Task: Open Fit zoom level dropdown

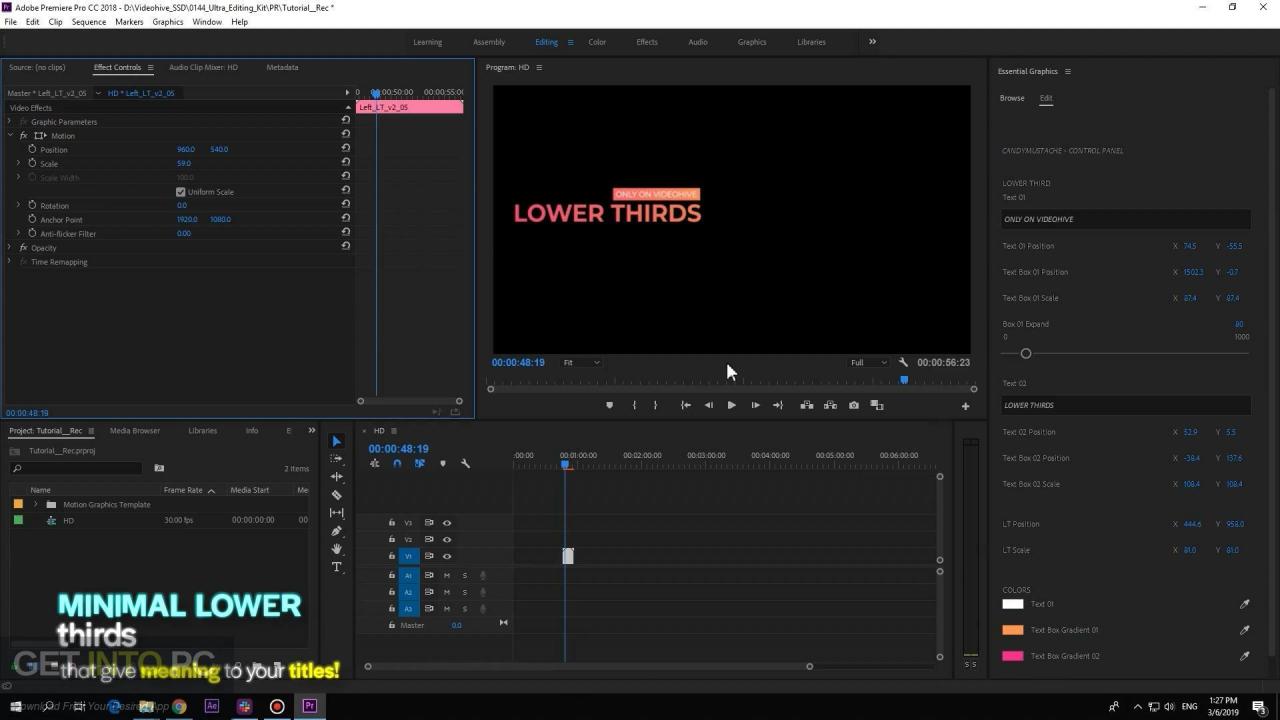Action: click(581, 362)
